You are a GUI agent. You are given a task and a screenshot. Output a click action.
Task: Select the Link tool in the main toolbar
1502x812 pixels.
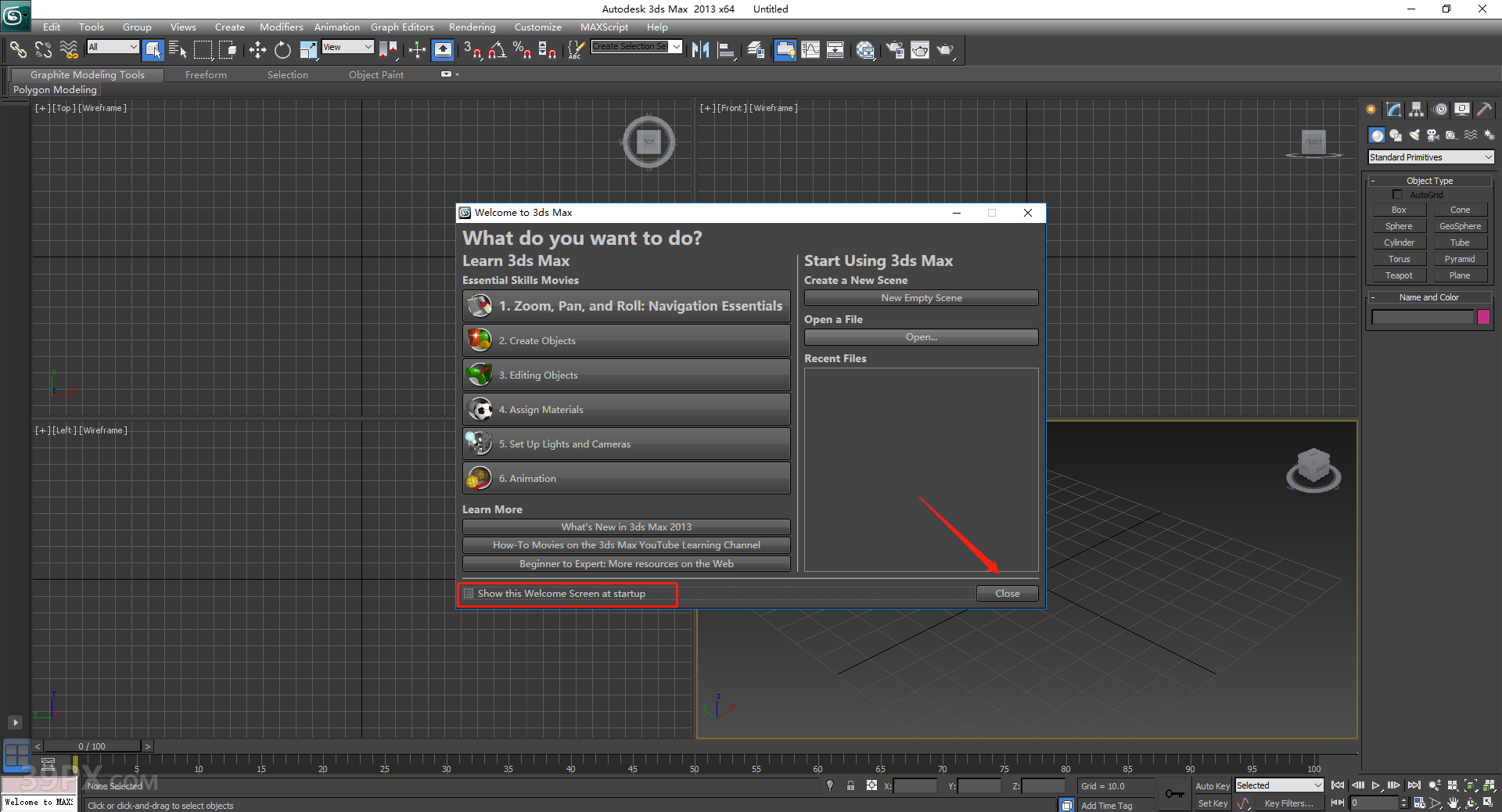point(18,50)
